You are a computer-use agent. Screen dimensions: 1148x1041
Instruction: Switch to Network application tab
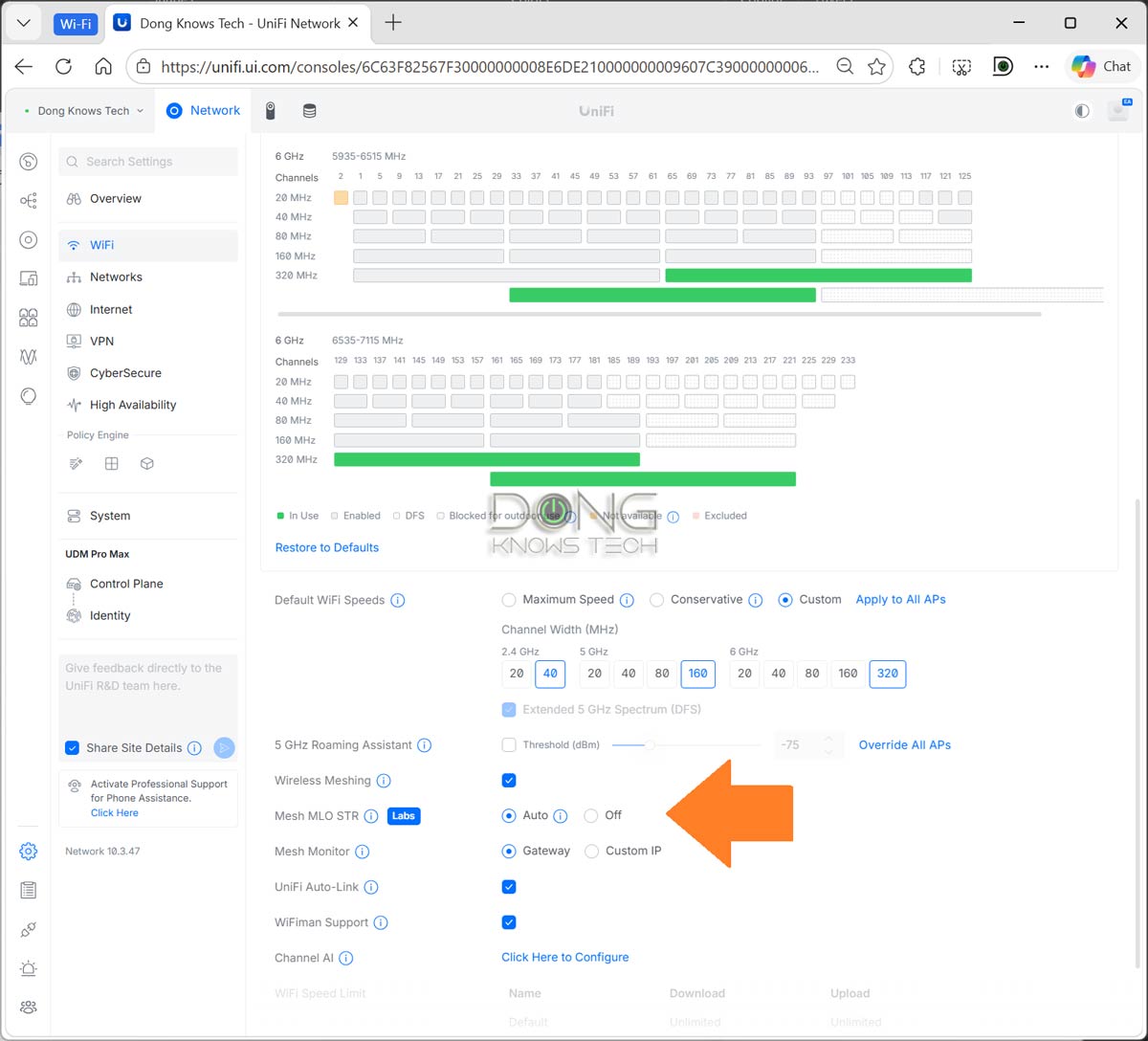203,111
